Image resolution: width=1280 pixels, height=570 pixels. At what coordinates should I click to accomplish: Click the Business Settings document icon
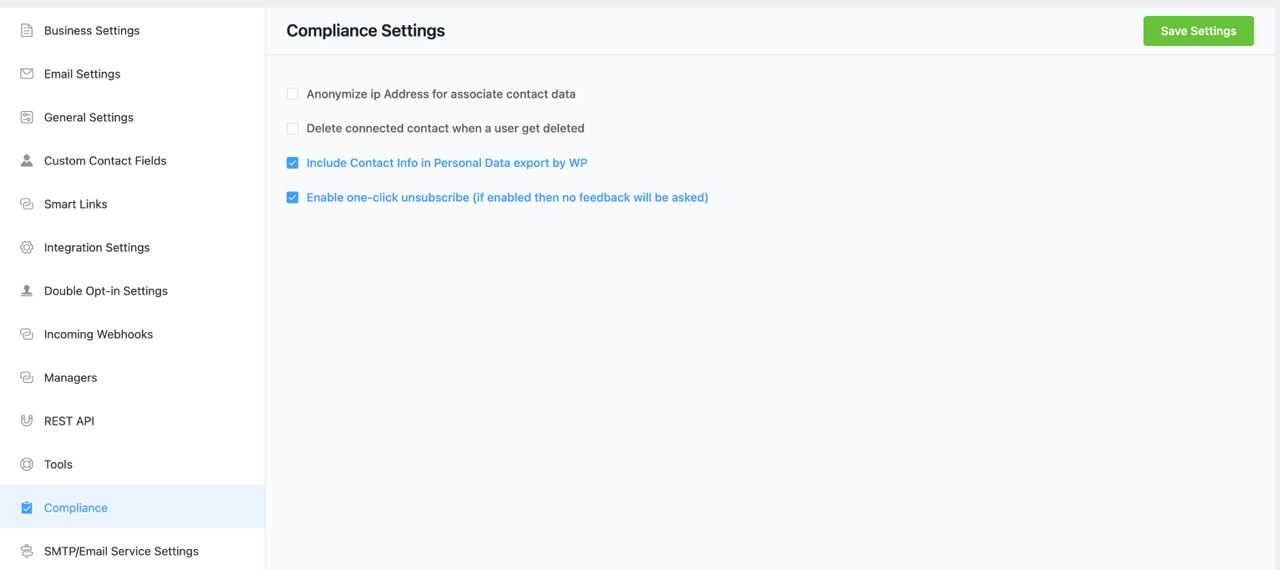click(27, 31)
